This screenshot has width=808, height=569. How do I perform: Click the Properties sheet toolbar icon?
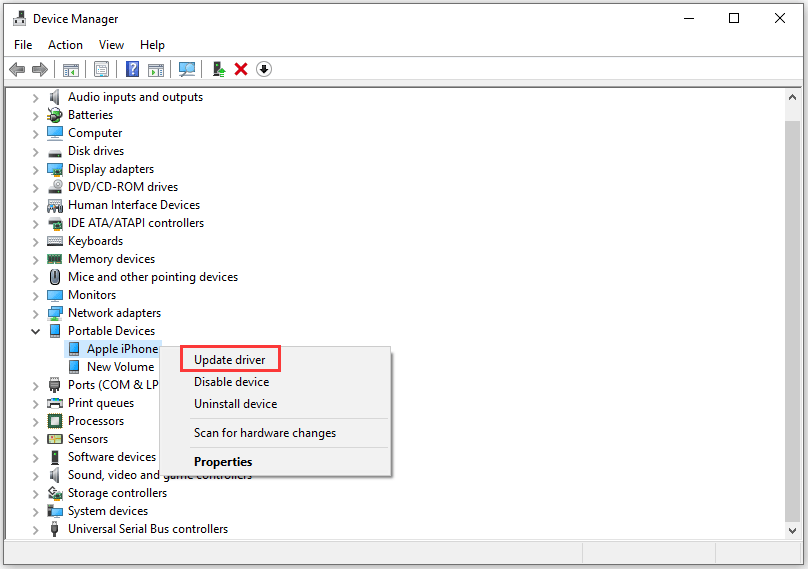coord(102,69)
